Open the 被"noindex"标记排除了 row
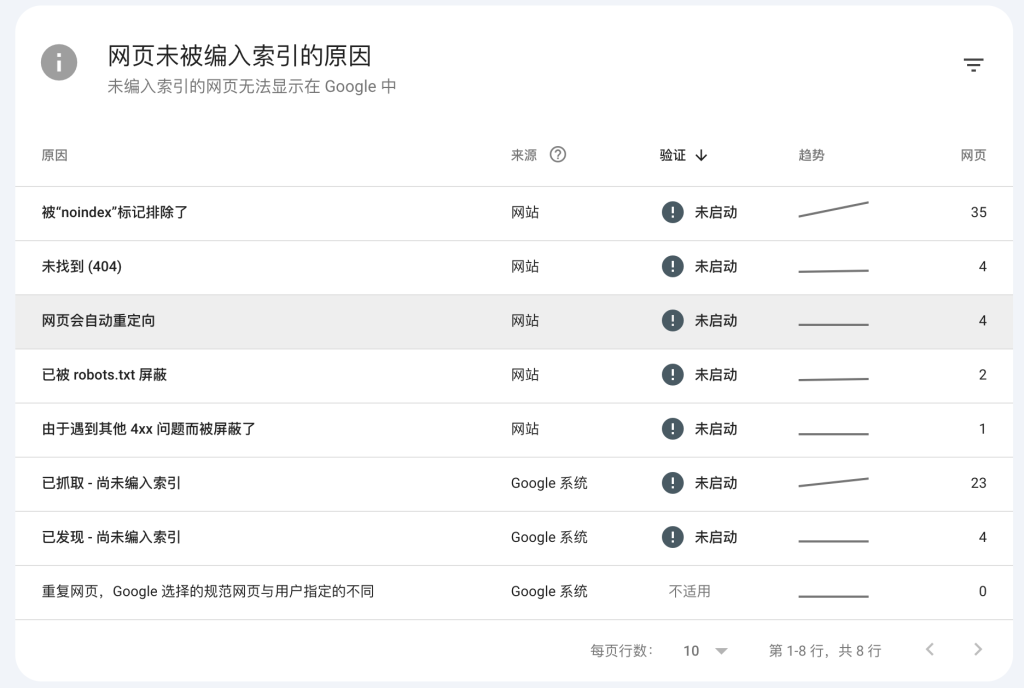 point(514,213)
